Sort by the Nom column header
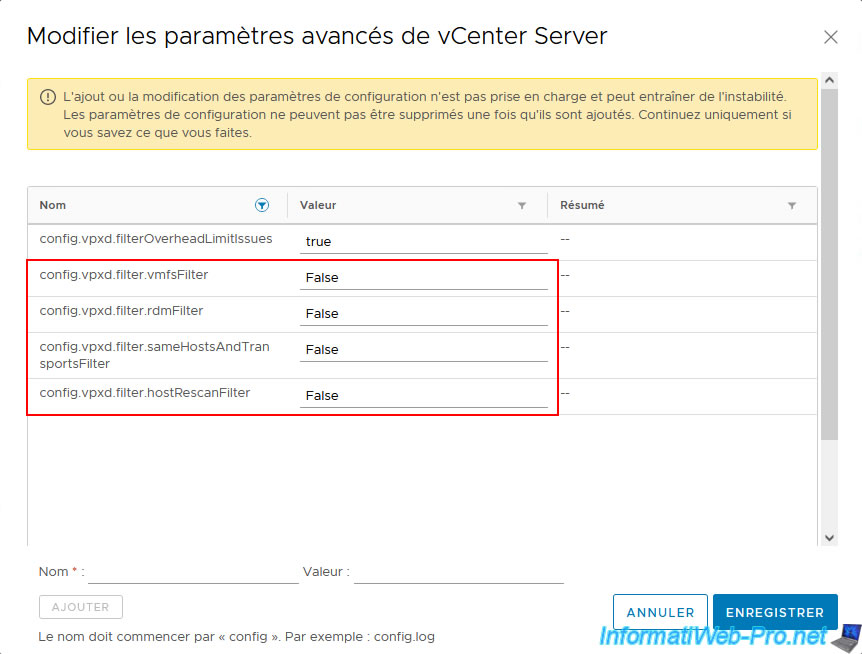This screenshot has width=862, height=654. pyautogui.click(x=53, y=205)
